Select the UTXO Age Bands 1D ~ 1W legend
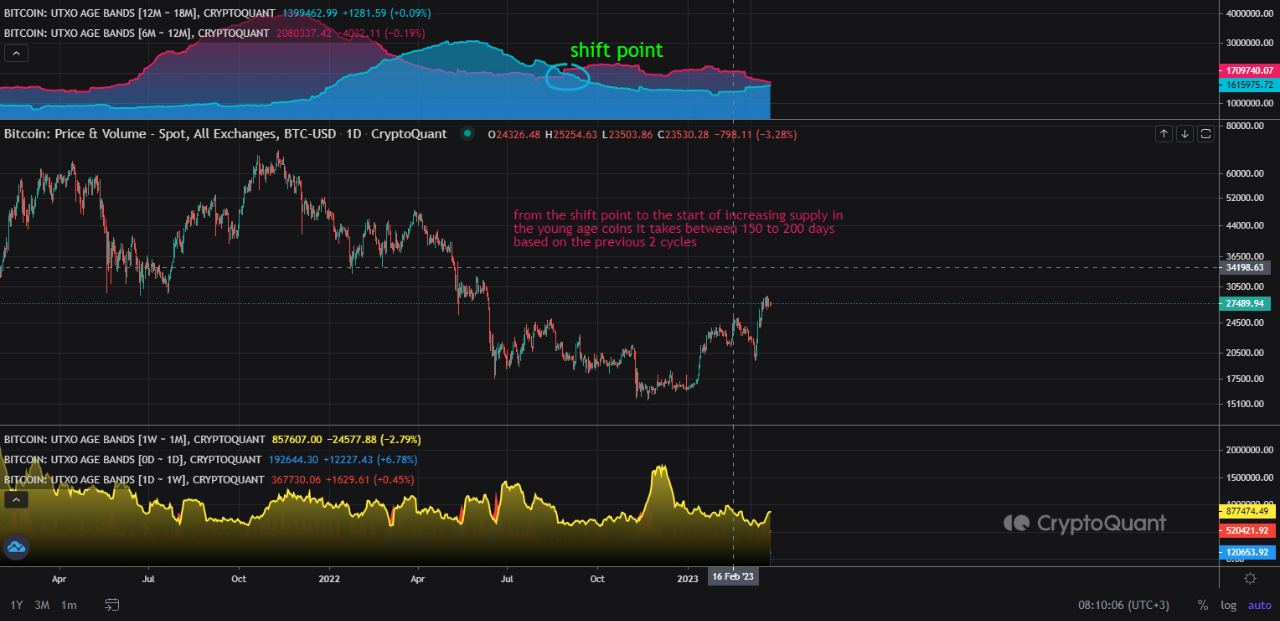 (133, 479)
